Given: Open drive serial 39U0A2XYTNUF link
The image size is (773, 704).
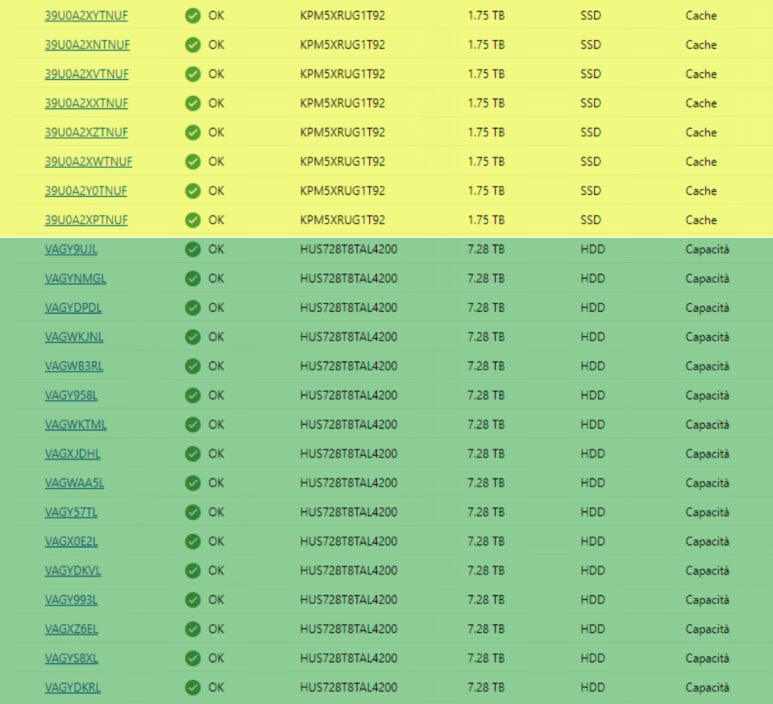Looking at the screenshot, I should tap(86, 16).
